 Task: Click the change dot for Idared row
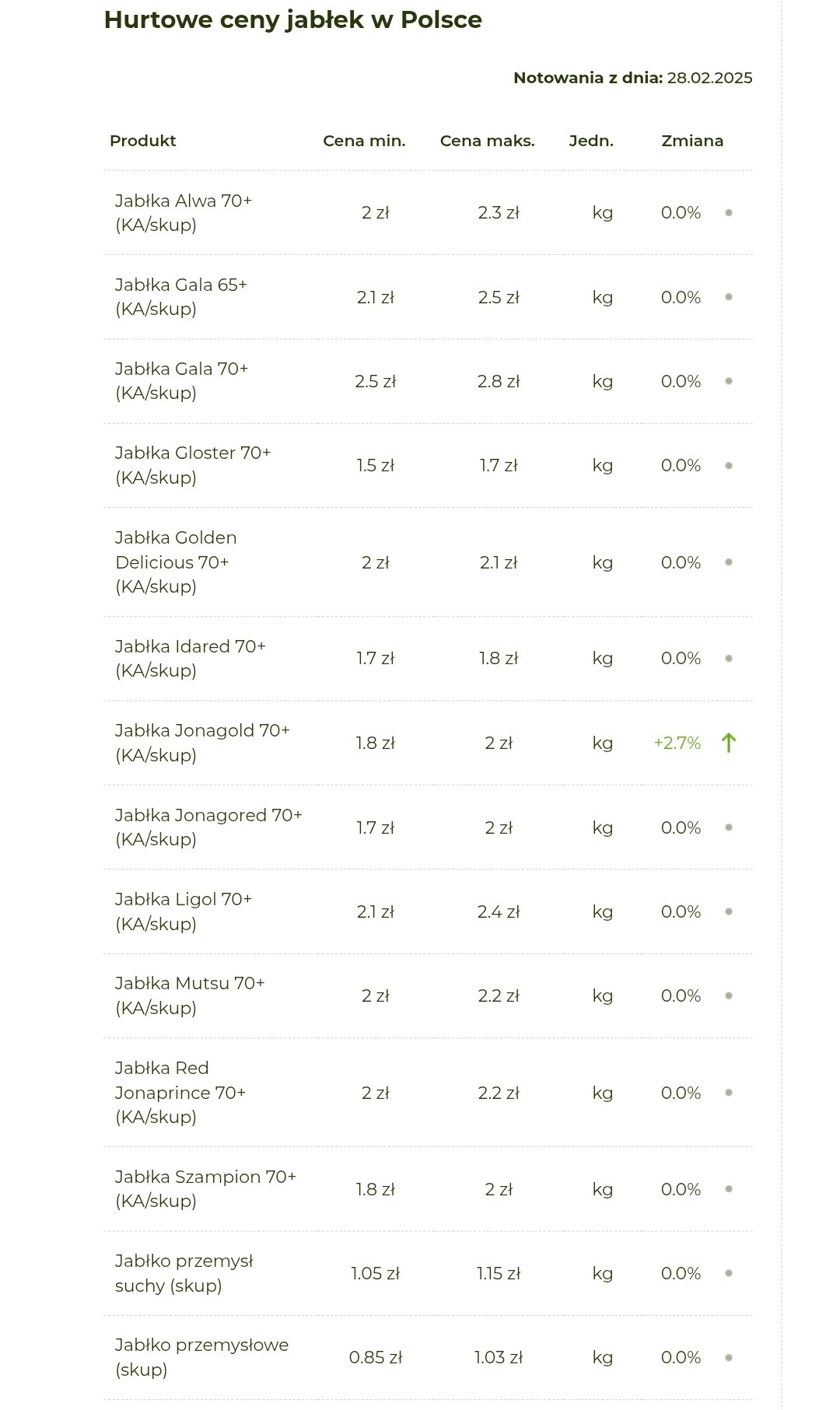[x=729, y=659]
